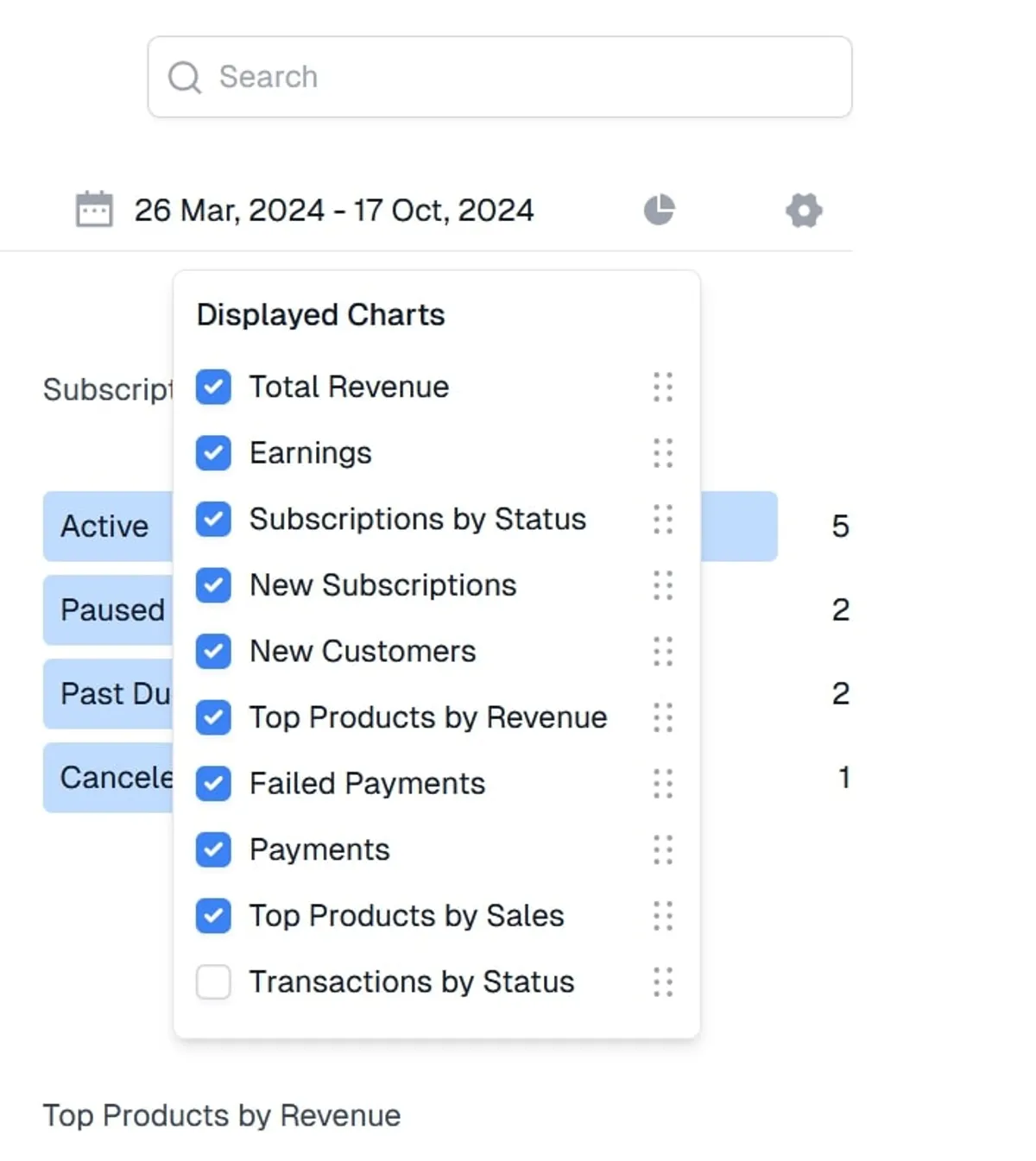This screenshot has width=1036, height=1161.
Task: Click the Total Revenue label
Action: 350,387
